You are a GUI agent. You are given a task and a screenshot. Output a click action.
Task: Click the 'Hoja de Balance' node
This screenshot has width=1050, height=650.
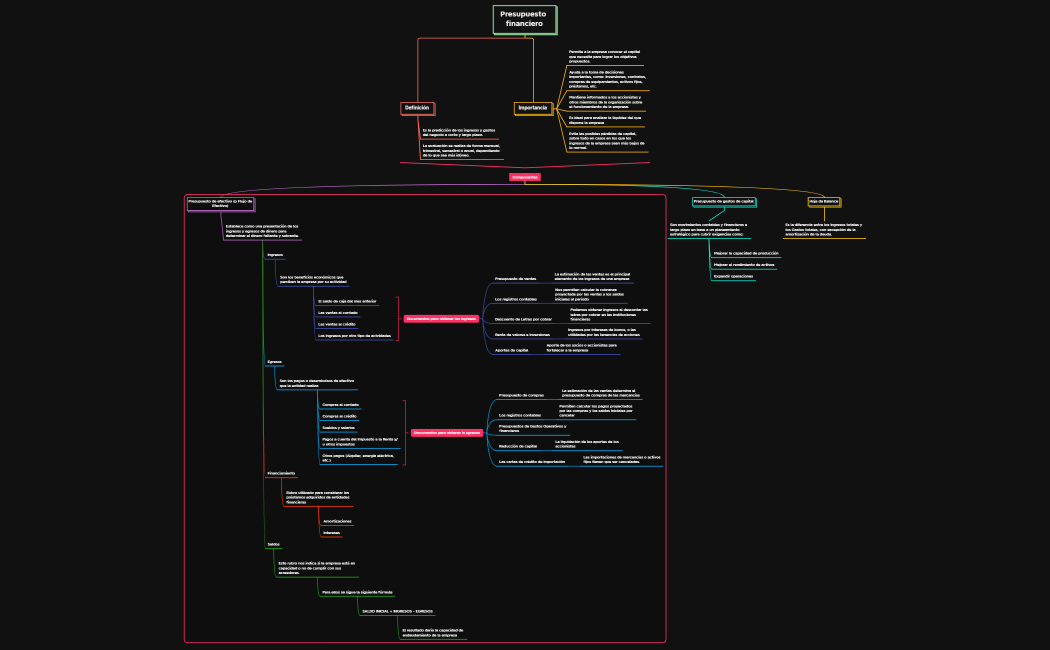[823, 201]
